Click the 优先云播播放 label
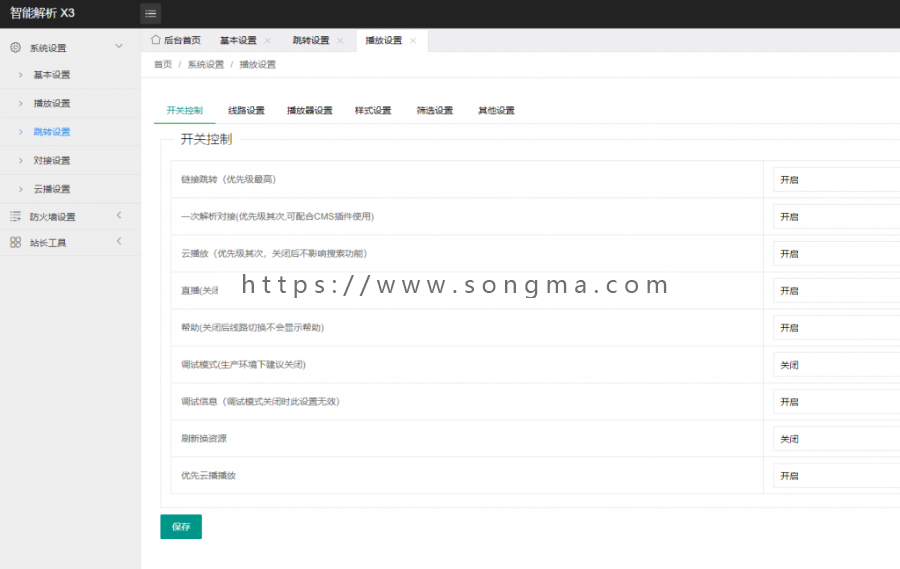 pos(208,475)
